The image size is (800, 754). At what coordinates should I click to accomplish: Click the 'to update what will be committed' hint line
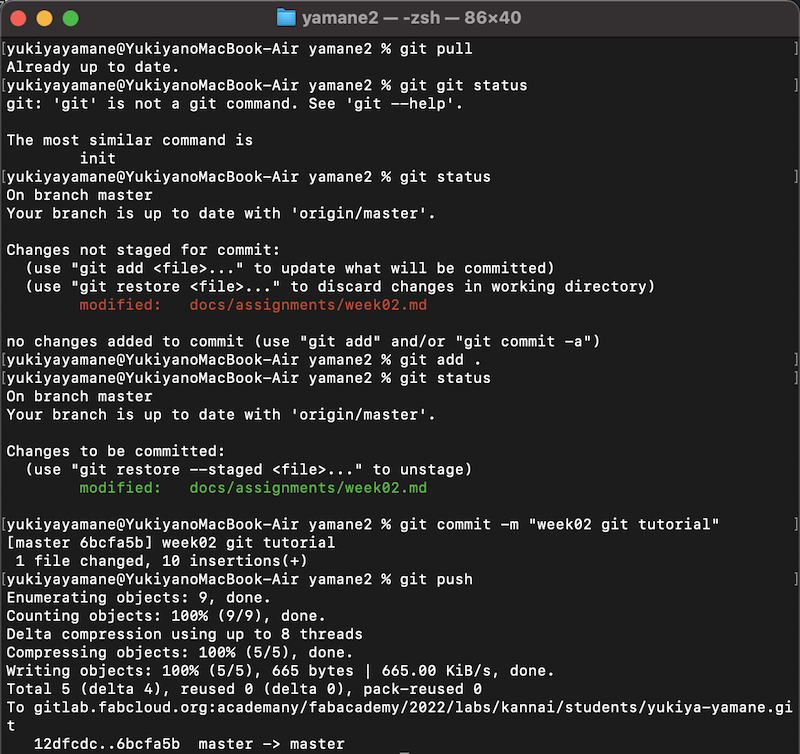point(290,268)
